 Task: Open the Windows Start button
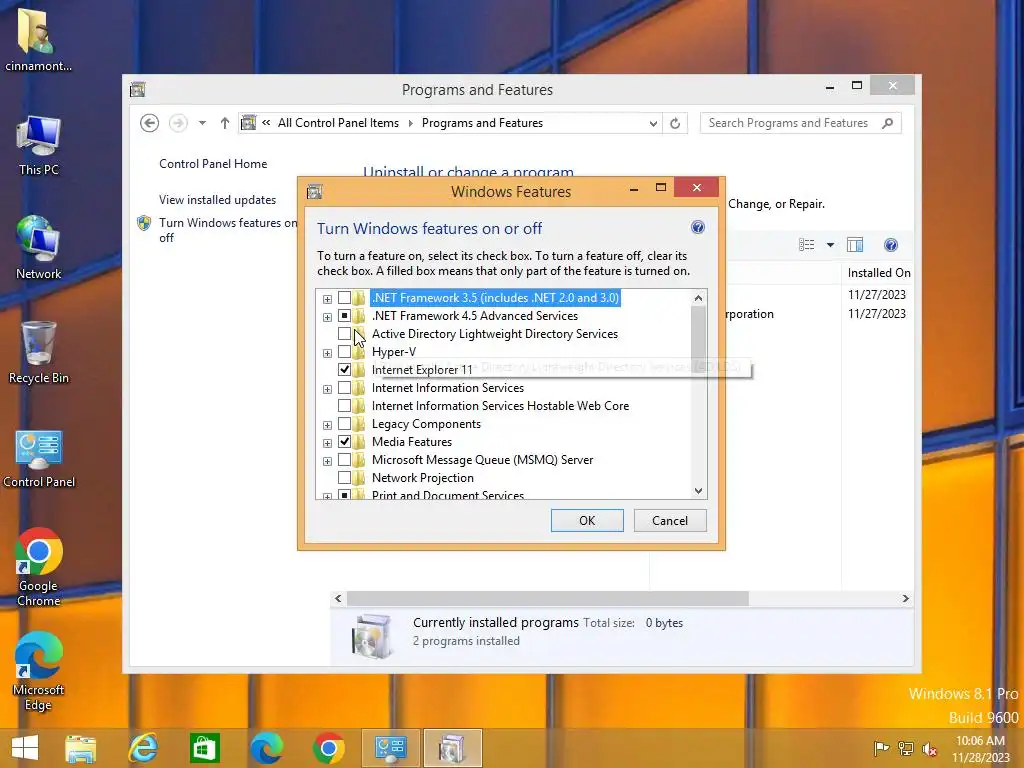click(x=25, y=748)
